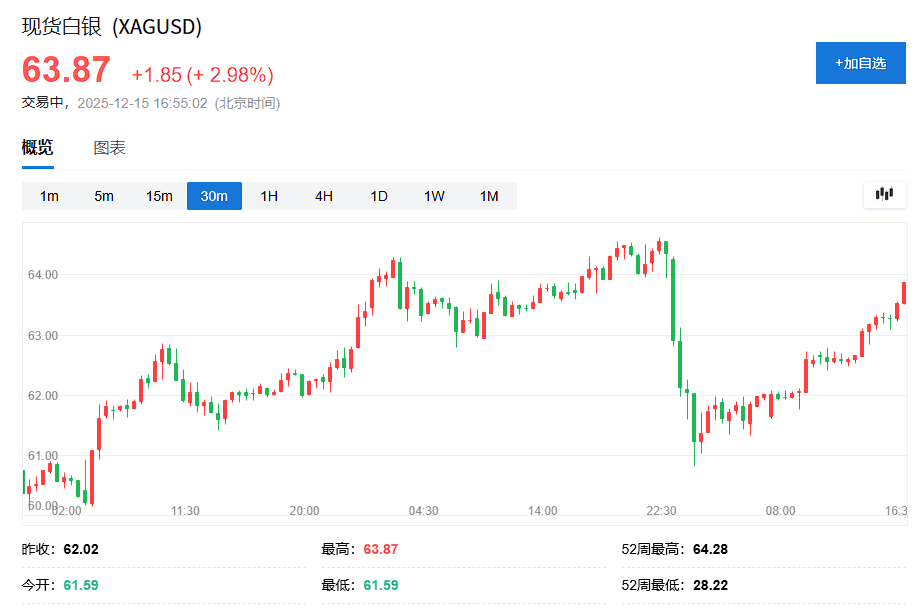Switch to the 1H timeframe
The image size is (923, 608).
(268, 196)
